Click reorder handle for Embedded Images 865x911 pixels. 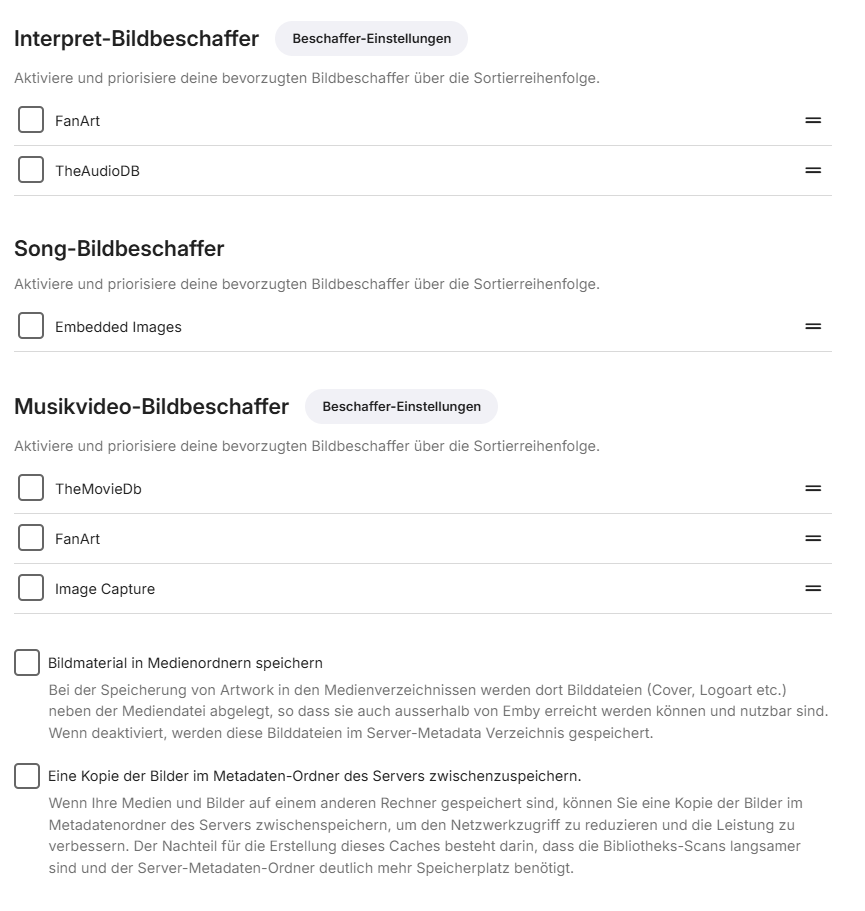click(x=813, y=327)
